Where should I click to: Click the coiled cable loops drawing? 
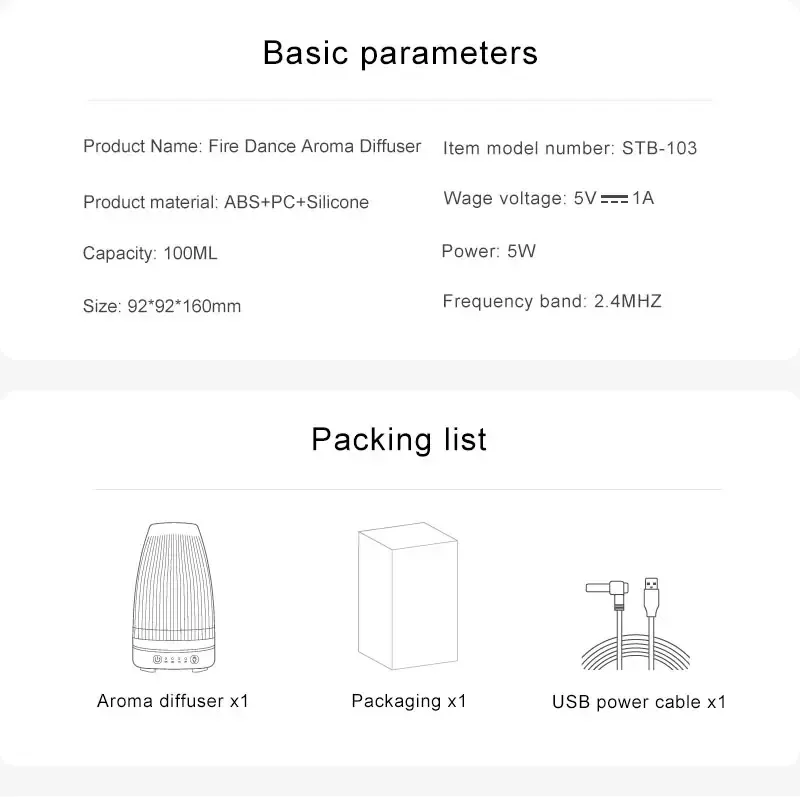coord(635,652)
